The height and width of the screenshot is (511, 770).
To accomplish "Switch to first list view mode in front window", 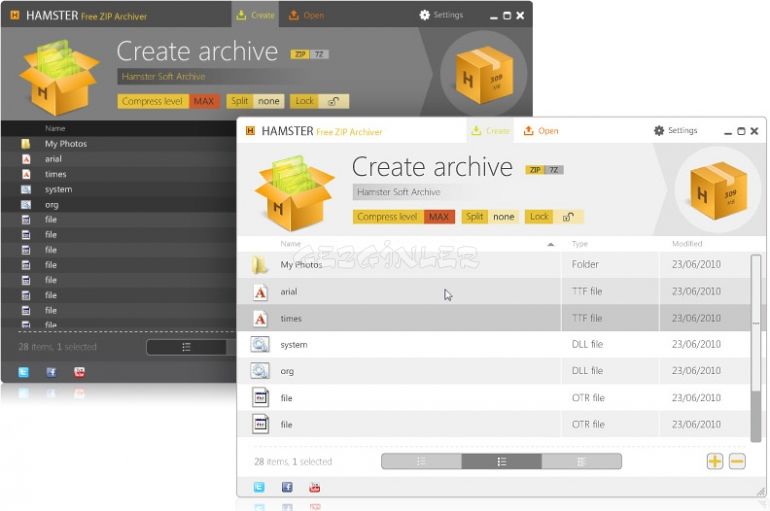I will 421,462.
